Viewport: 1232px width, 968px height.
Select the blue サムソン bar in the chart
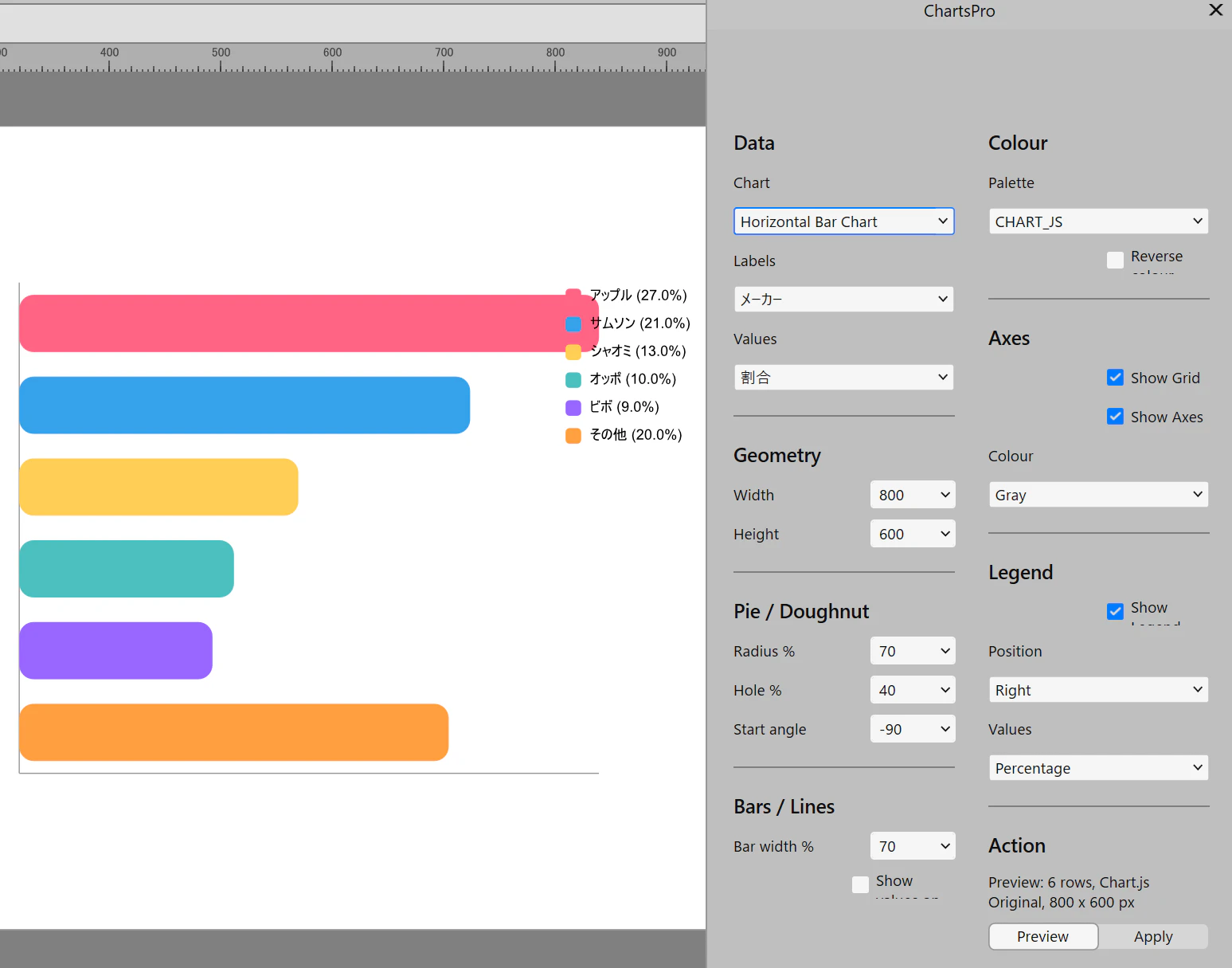point(244,405)
